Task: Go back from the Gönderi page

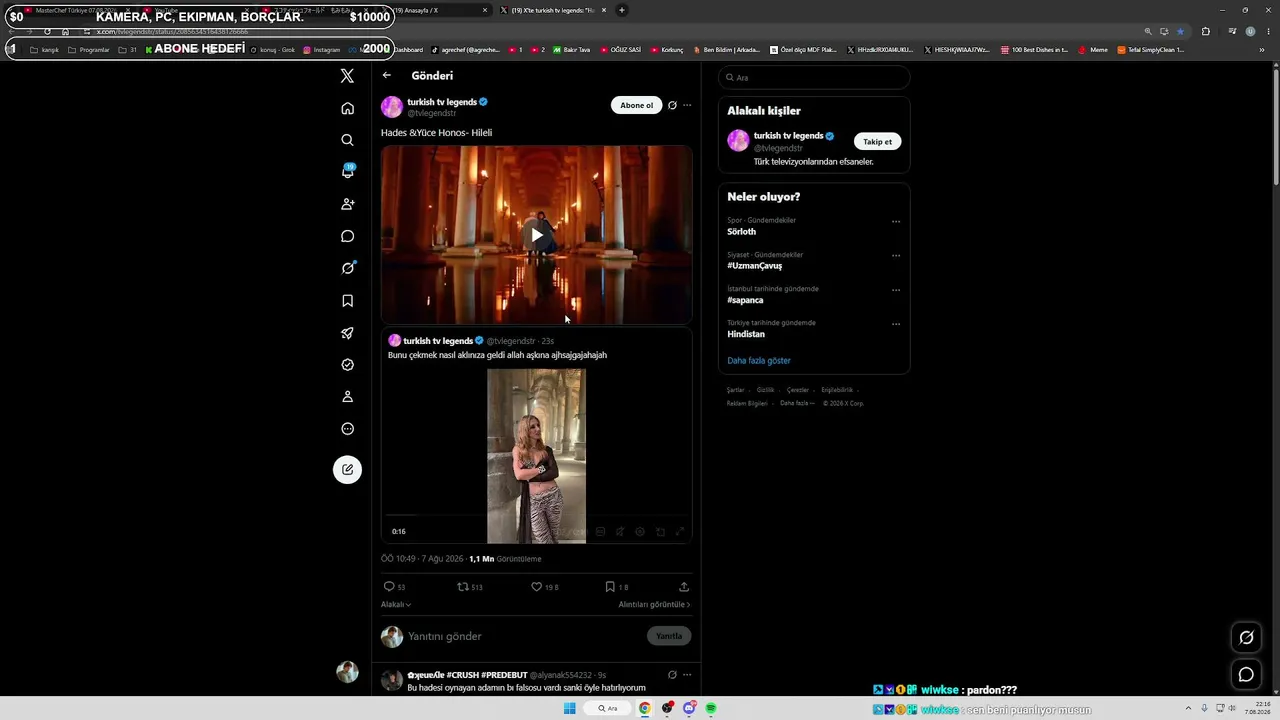Action: [x=387, y=75]
